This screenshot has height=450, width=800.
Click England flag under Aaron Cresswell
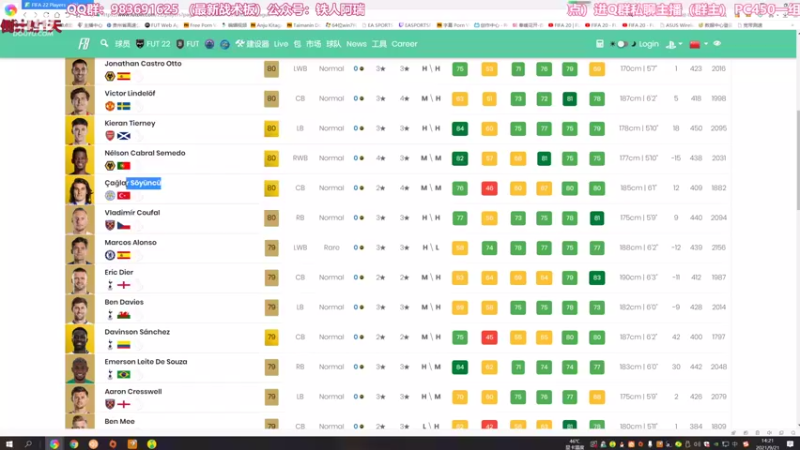(x=123, y=405)
